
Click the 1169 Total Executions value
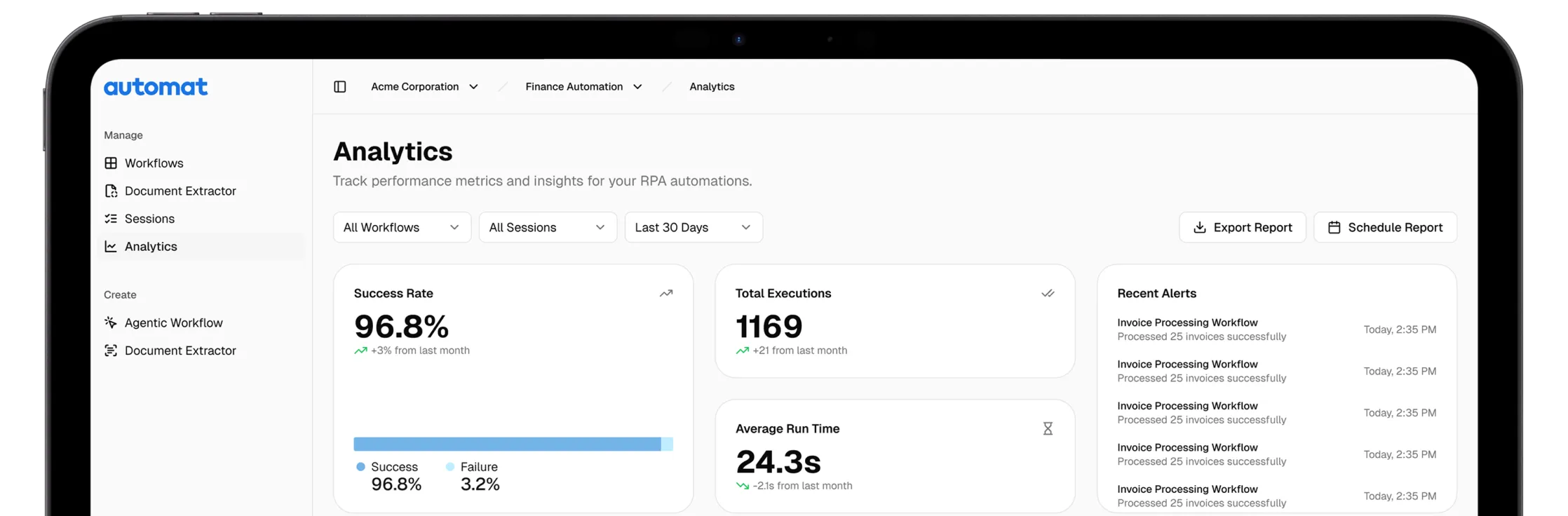(769, 326)
